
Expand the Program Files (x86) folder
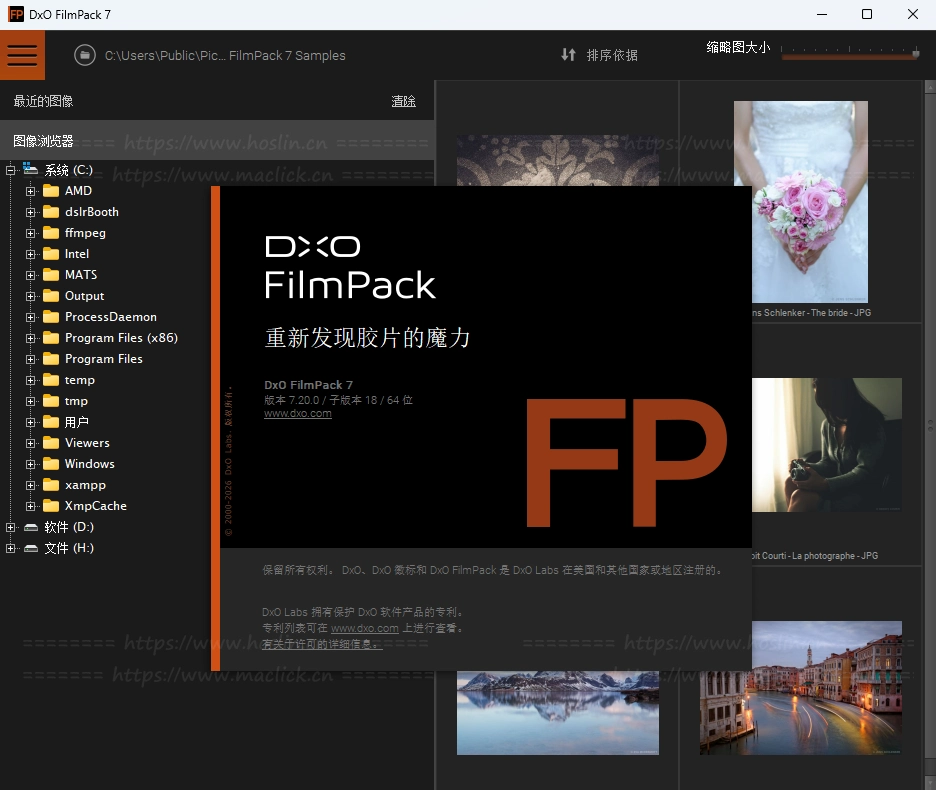[x=30, y=338]
